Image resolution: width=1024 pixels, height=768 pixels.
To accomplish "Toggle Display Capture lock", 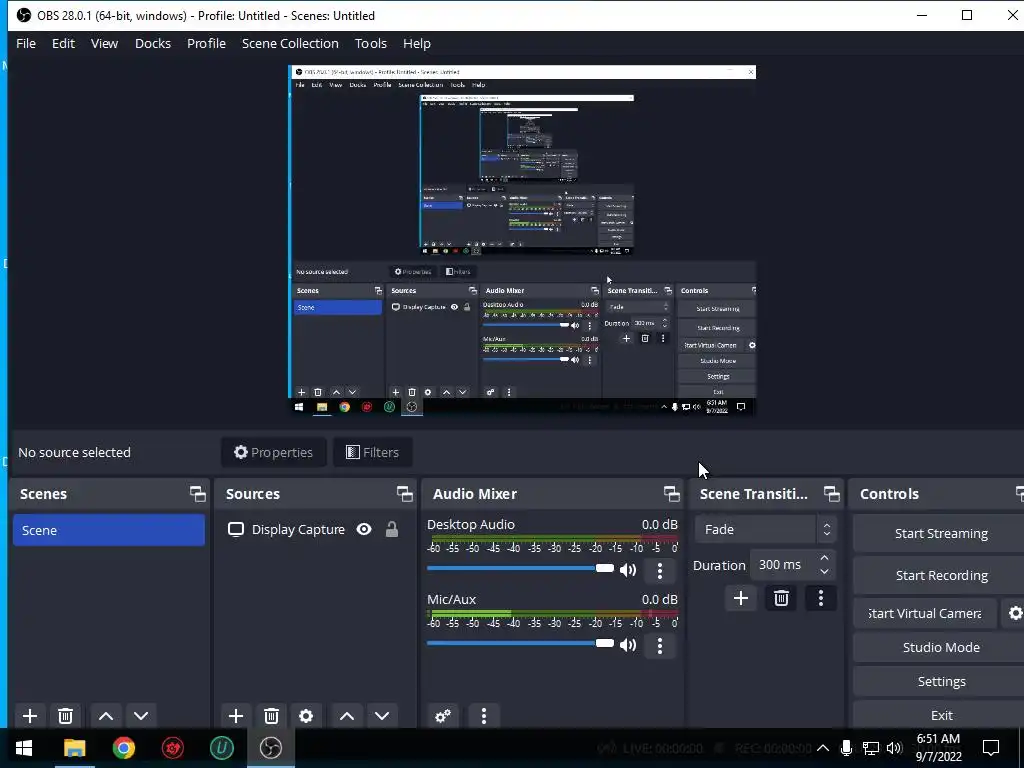I will (392, 529).
